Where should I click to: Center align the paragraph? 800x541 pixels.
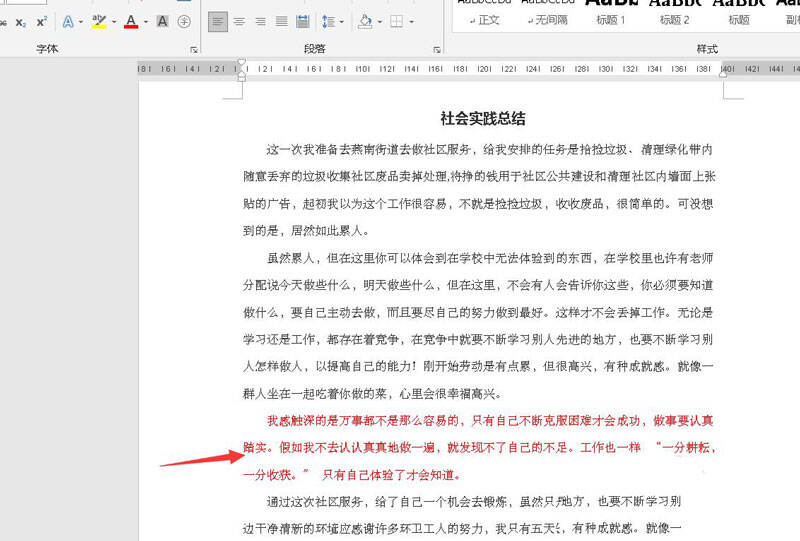[x=239, y=21]
